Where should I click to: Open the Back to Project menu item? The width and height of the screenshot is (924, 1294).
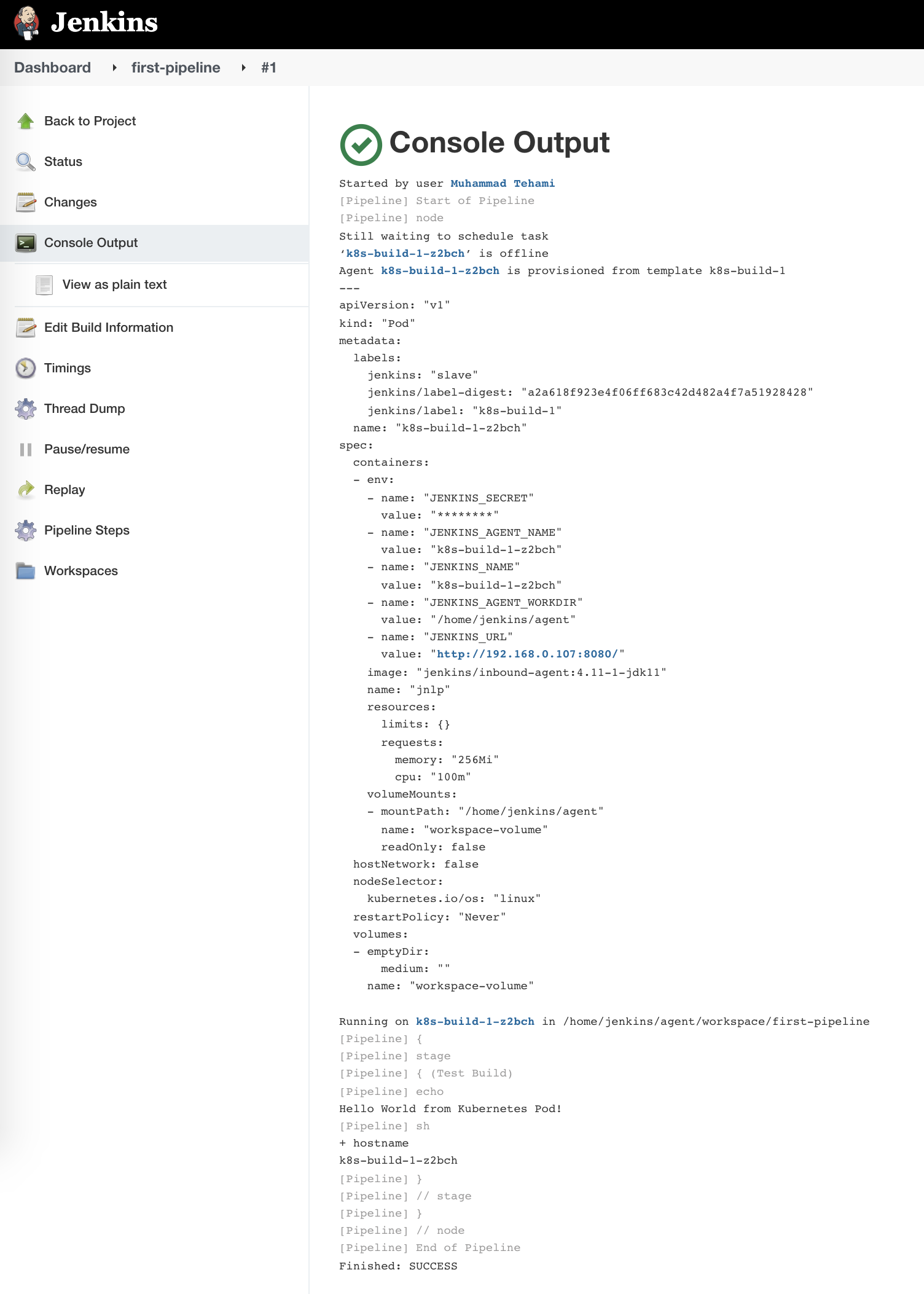click(x=90, y=121)
